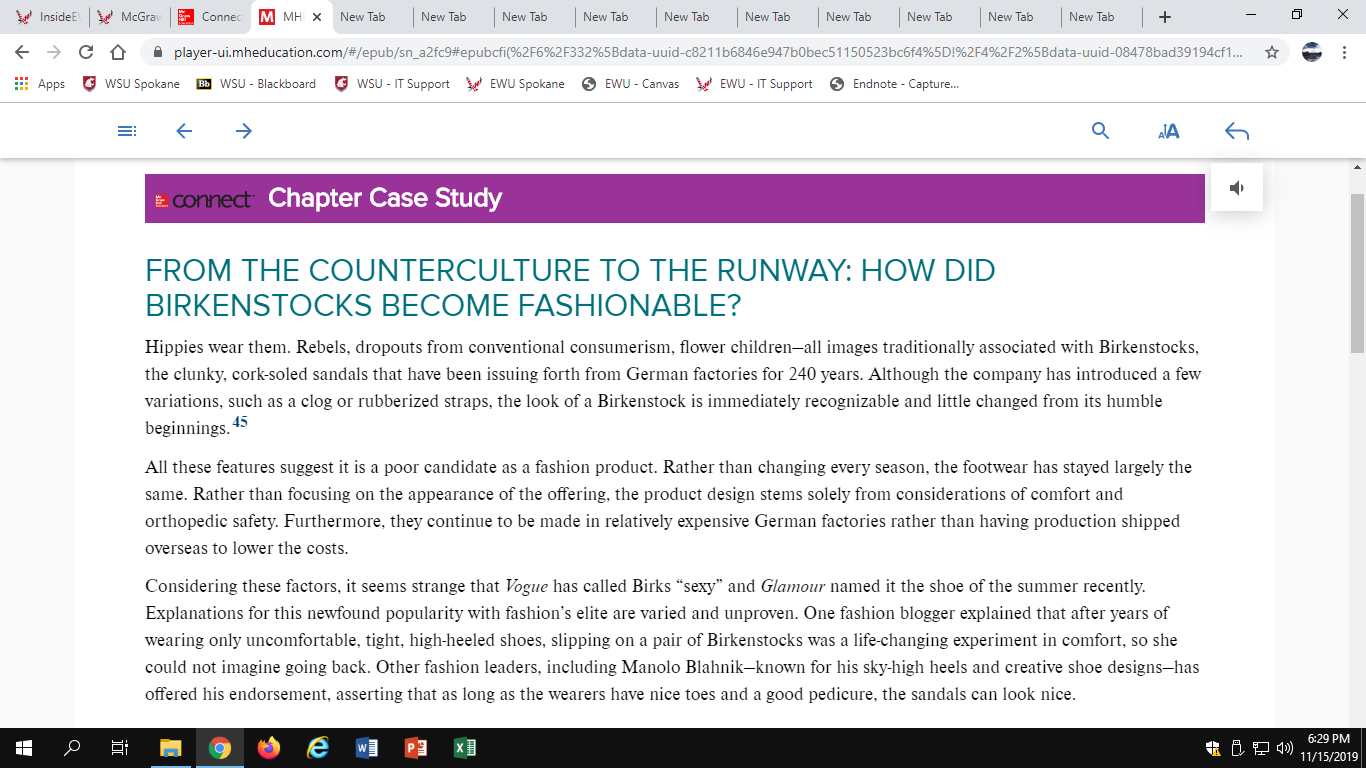Open Task View on the taskbar
Viewport: 1366px width, 768px height.
tap(120, 747)
